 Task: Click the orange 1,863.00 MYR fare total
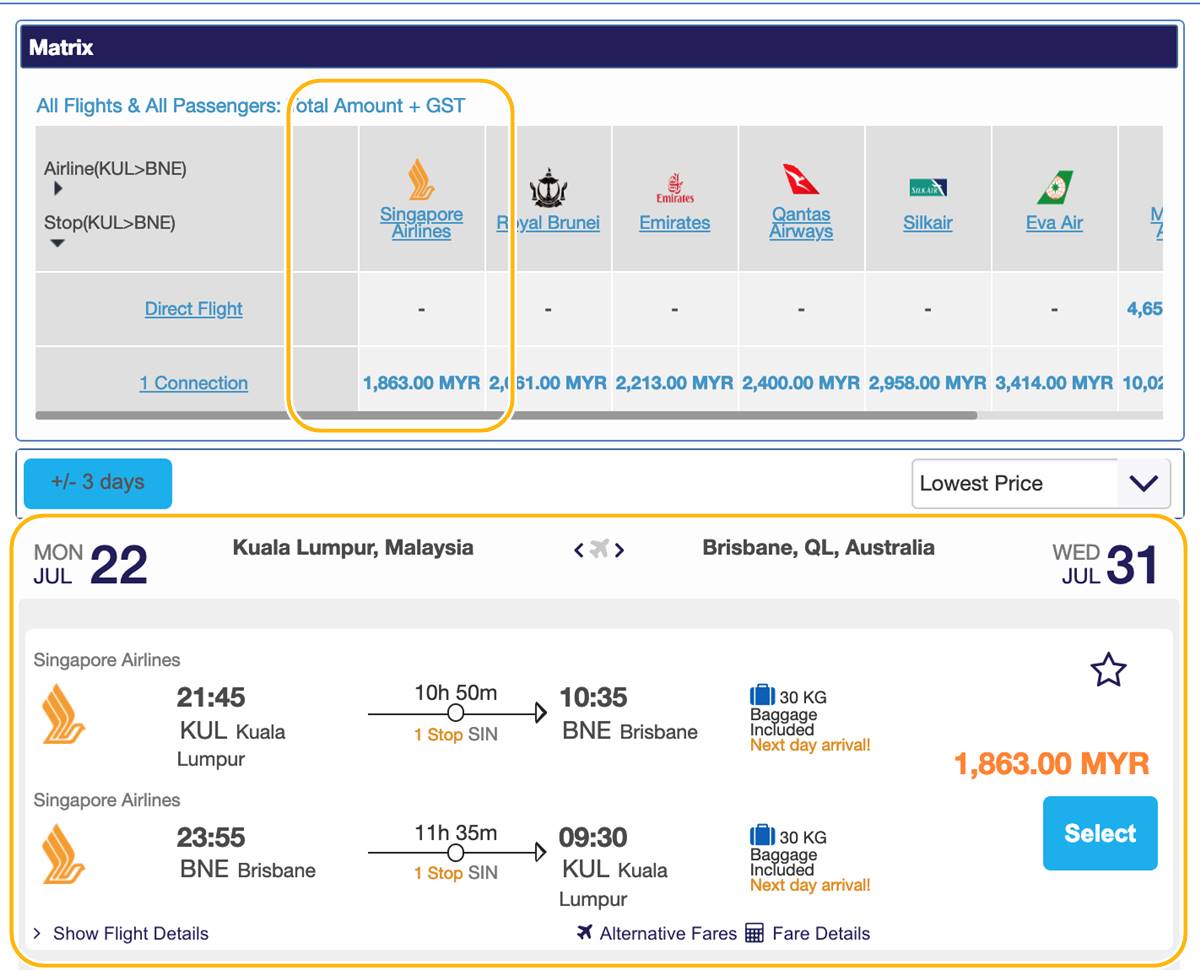click(x=1051, y=764)
